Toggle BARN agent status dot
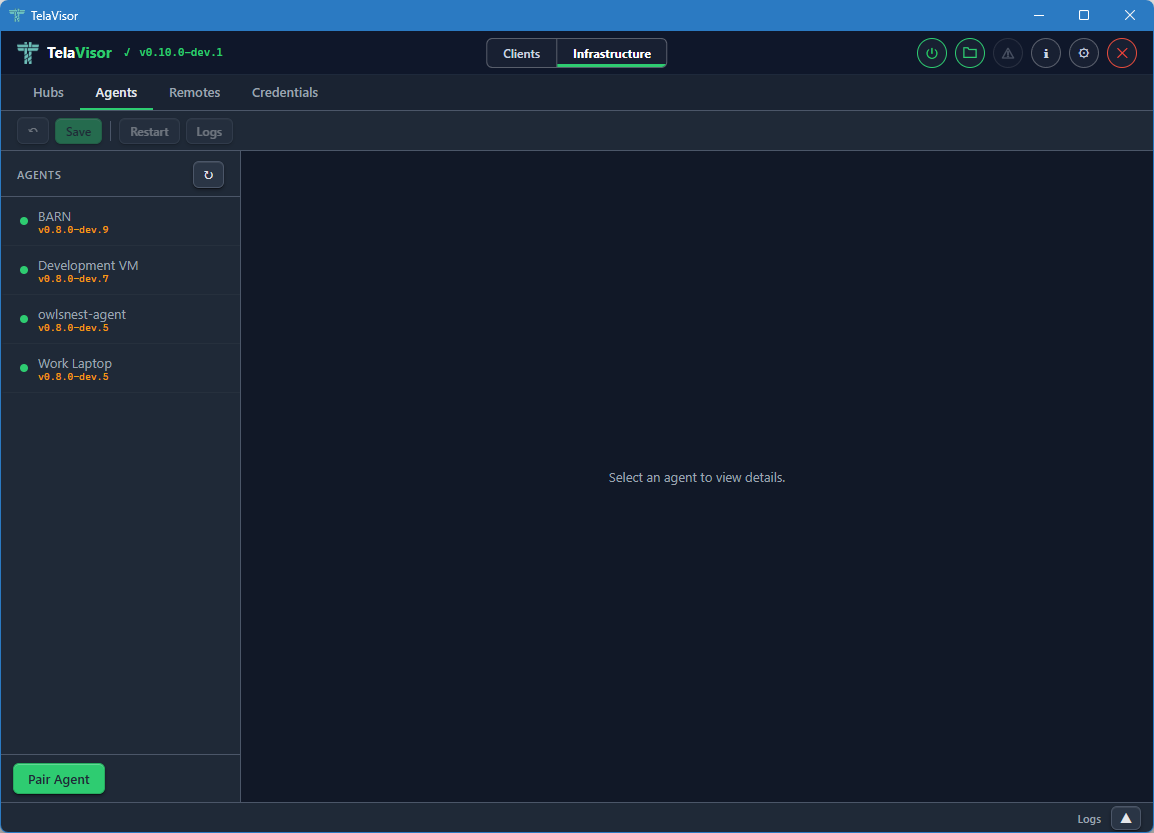Screen dimensions: 1154x833 23,221
